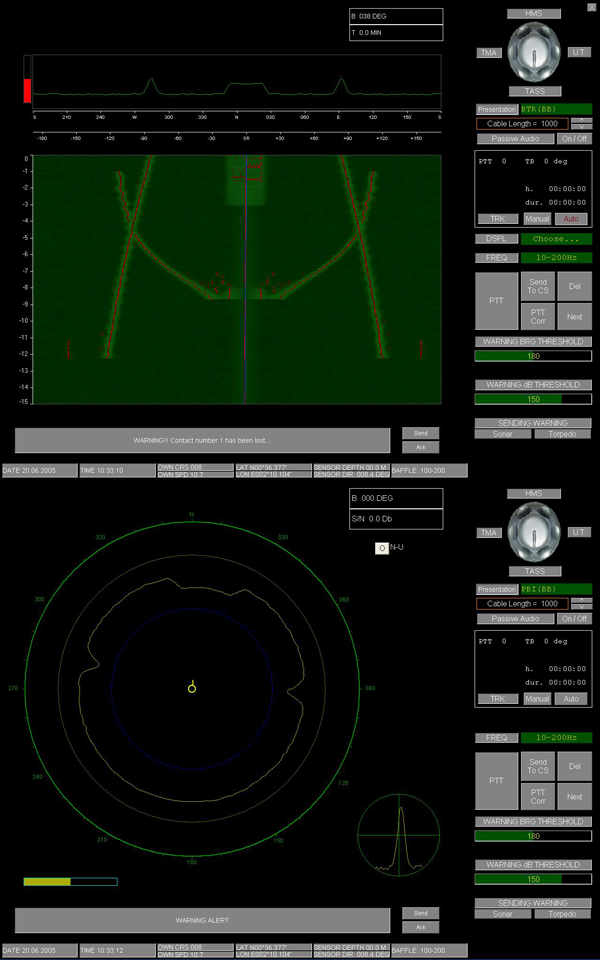Open the BTR(BB) presentation selector
Screen dimensions: 600x960
pos(556,108)
